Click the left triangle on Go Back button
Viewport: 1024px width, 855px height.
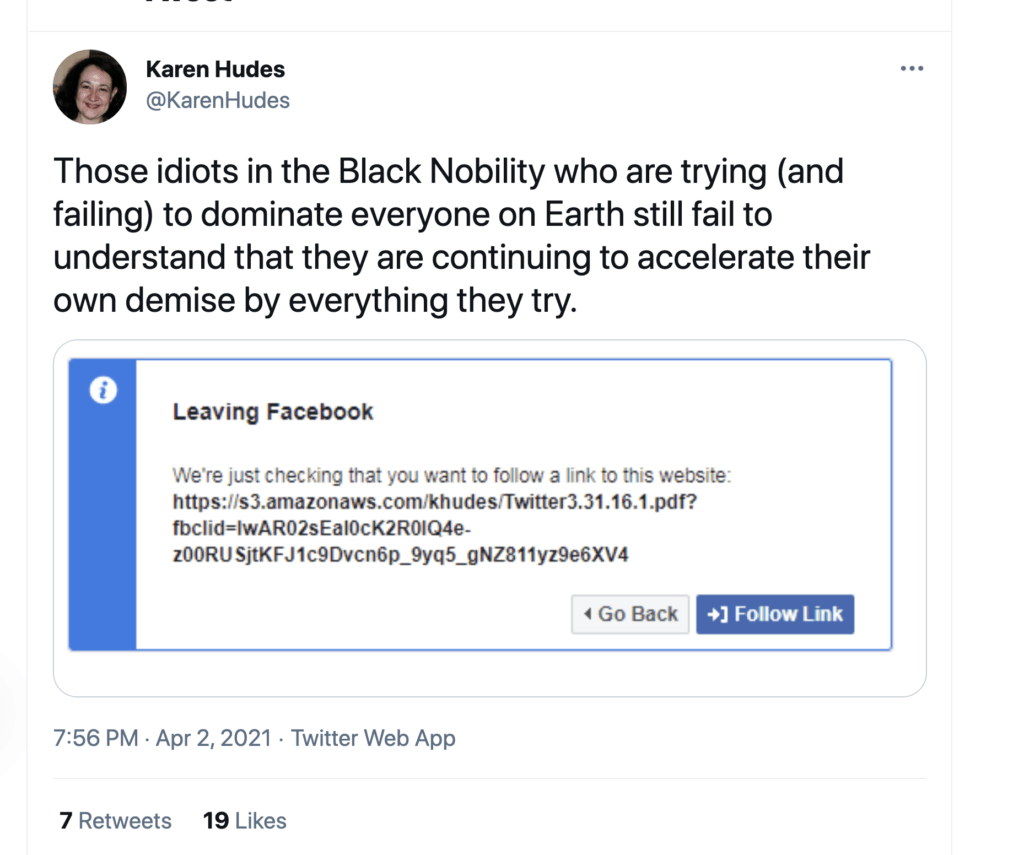tap(588, 614)
